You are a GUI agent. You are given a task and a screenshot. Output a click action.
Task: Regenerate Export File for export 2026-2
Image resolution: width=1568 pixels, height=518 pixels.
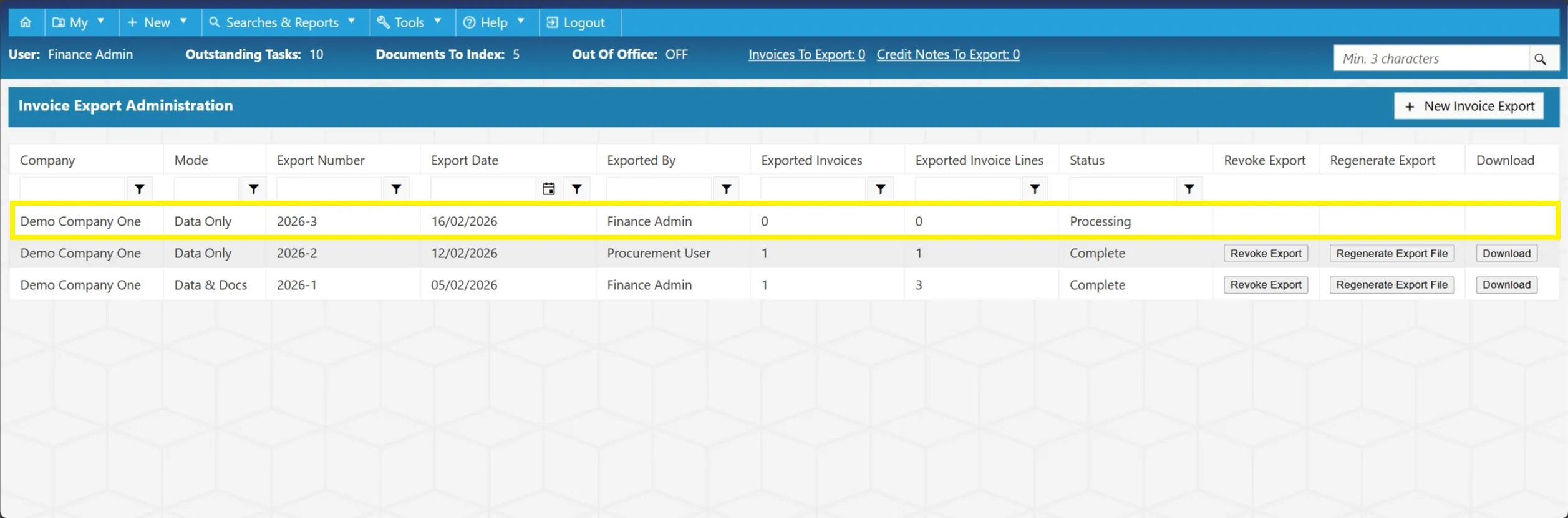[1391, 253]
